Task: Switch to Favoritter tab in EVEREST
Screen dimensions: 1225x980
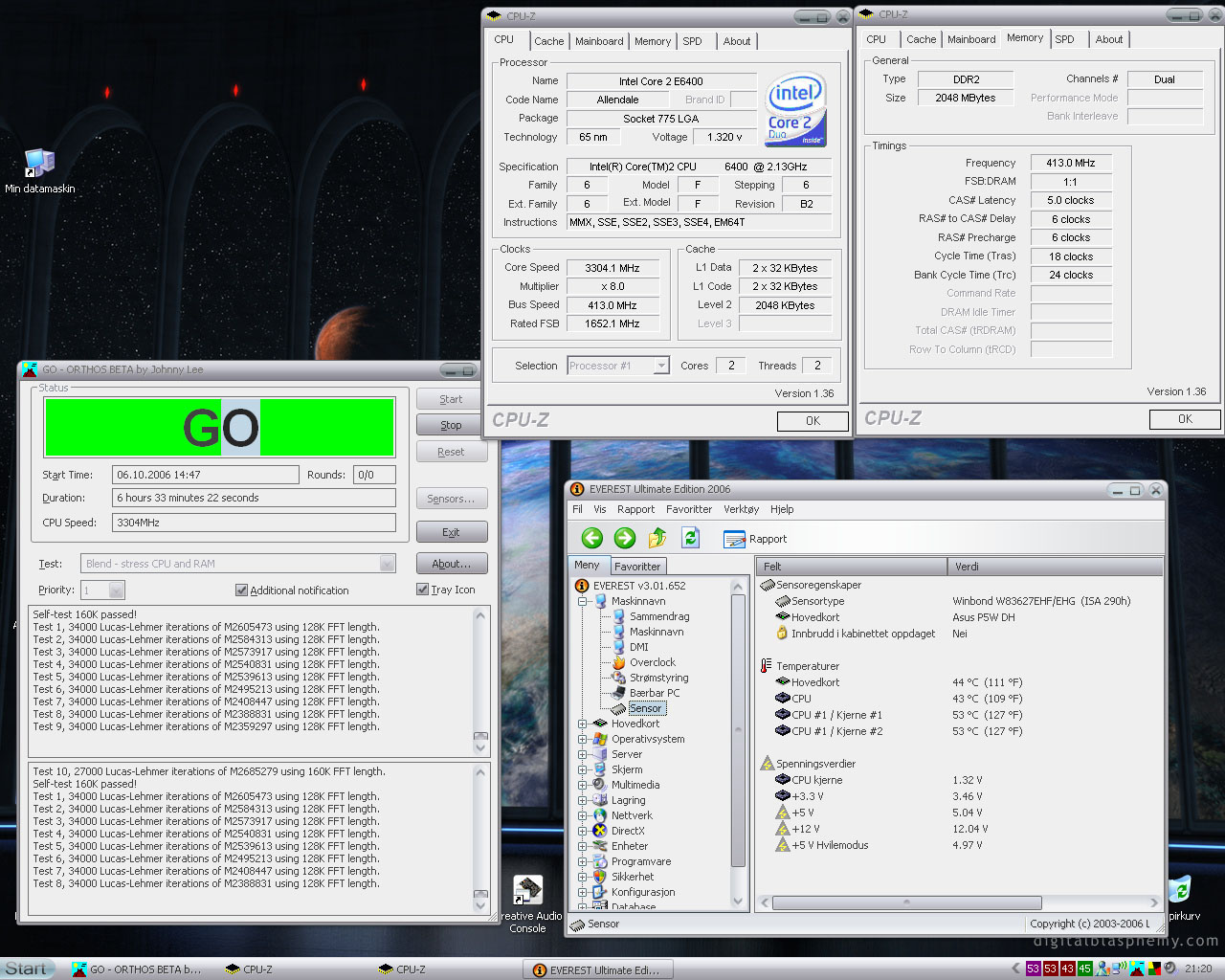Action: tap(637, 567)
